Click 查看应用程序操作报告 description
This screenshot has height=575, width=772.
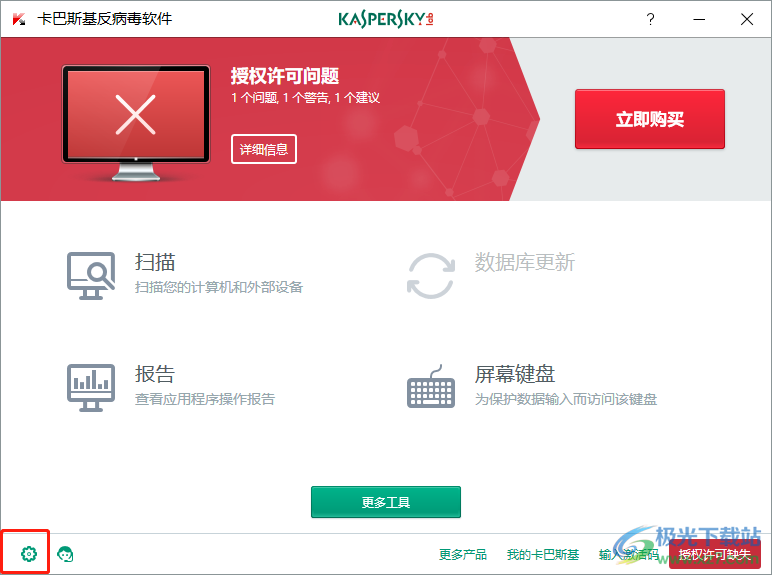pyautogui.click(x=205, y=399)
